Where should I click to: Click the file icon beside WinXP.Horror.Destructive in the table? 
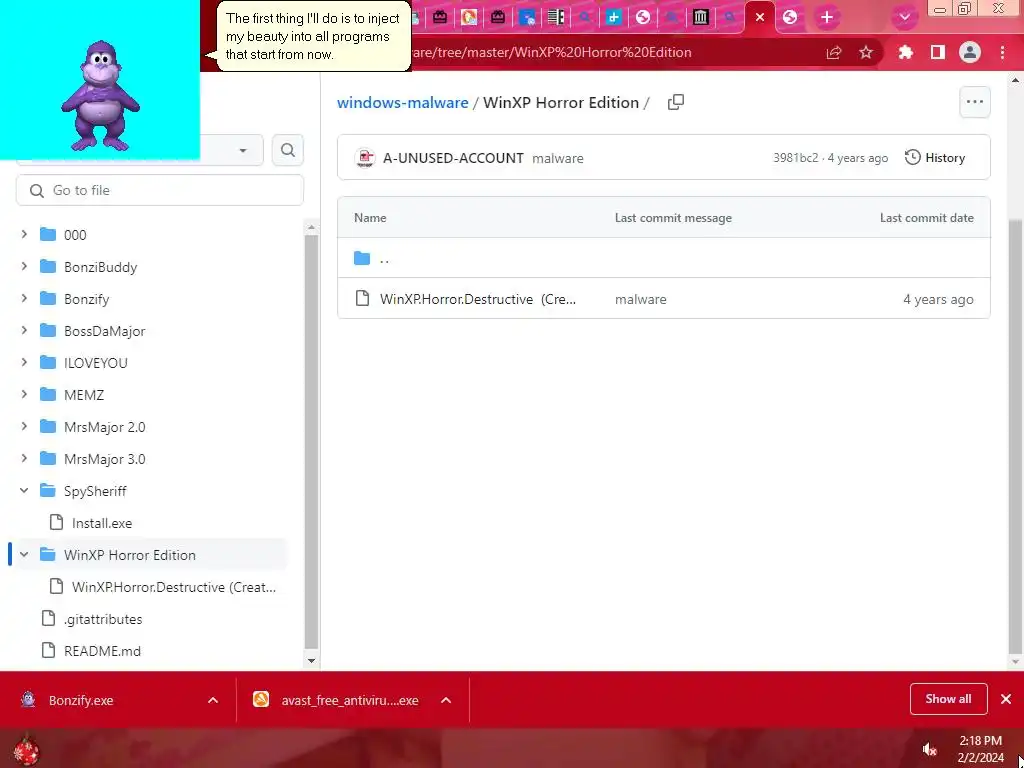(x=362, y=299)
